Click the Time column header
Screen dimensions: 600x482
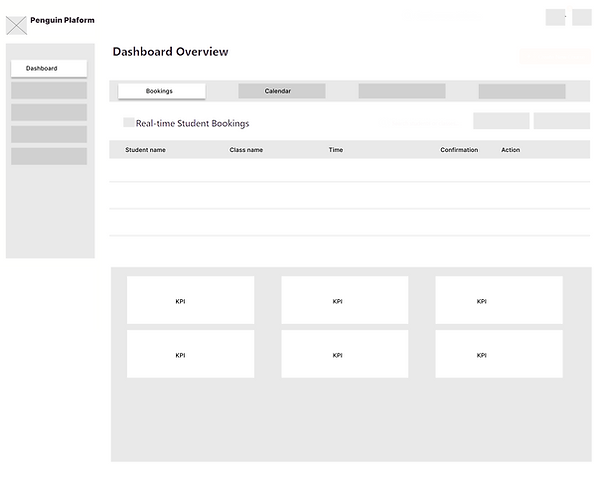336,150
